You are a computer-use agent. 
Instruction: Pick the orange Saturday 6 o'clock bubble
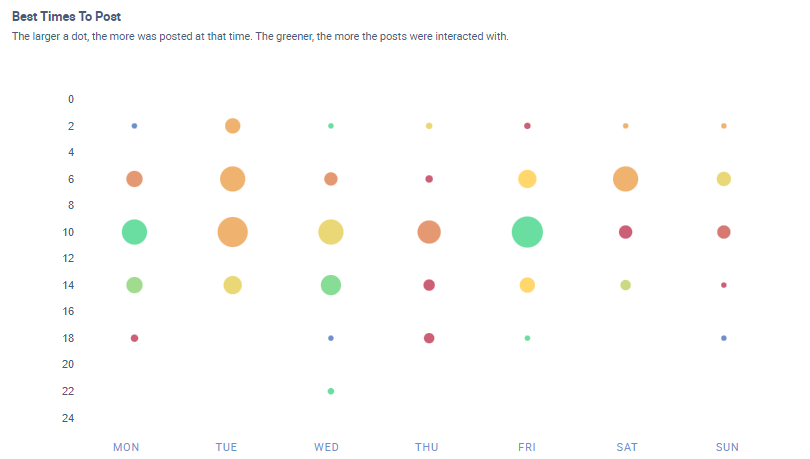coord(625,179)
